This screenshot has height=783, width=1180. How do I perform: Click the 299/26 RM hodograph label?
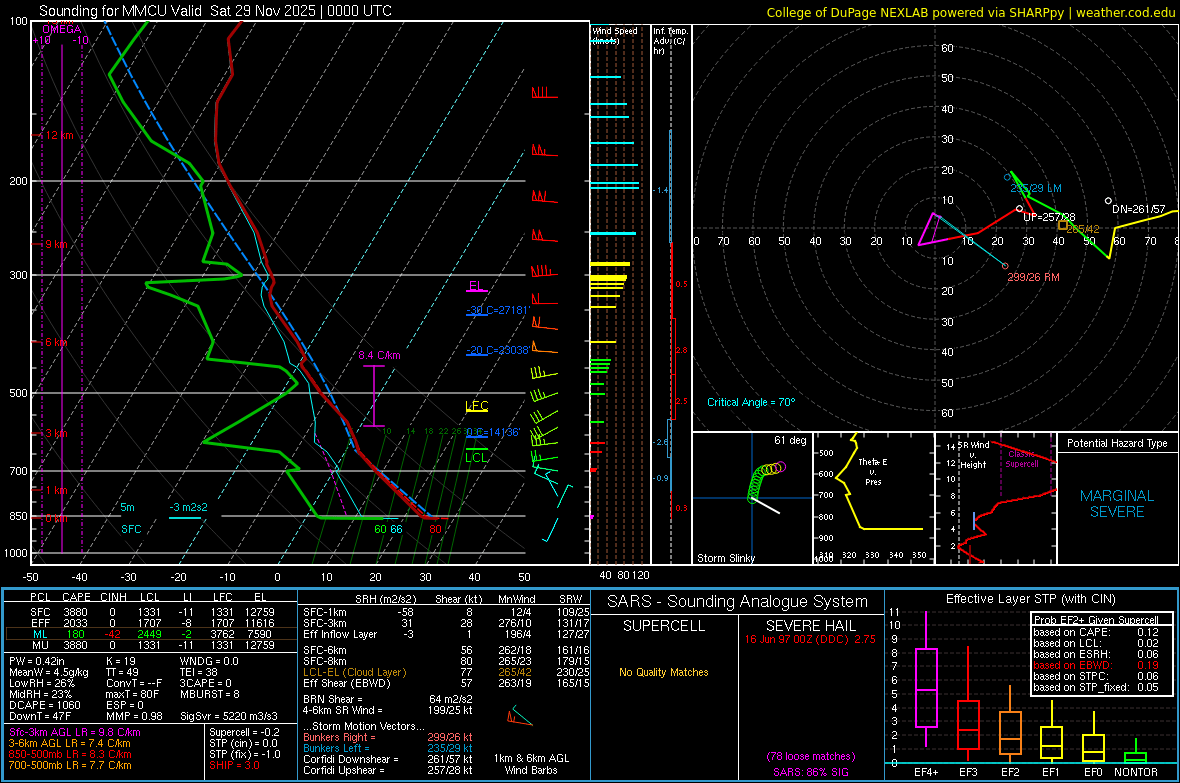[x=1033, y=277]
